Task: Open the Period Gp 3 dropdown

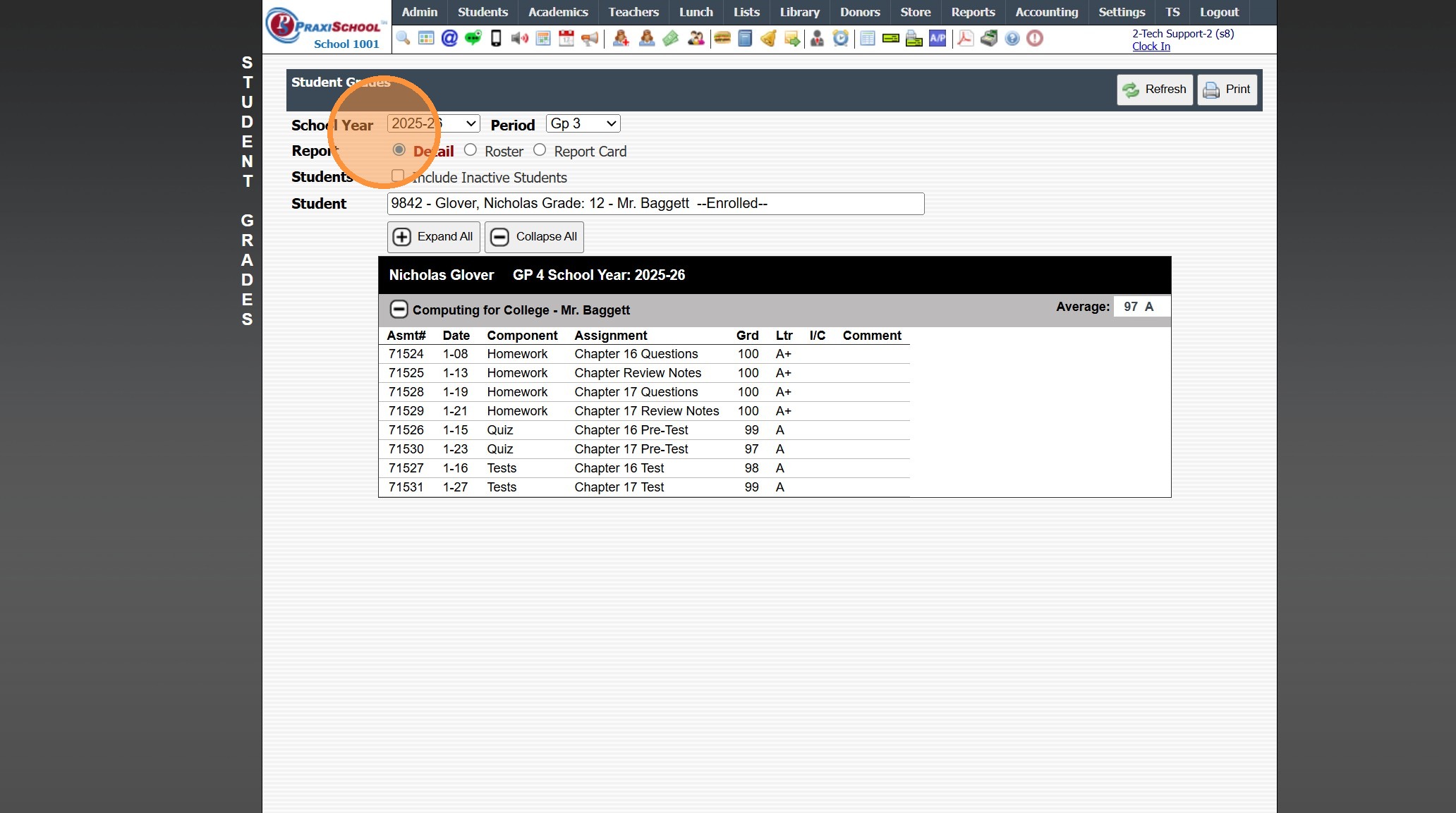Action: point(583,124)
